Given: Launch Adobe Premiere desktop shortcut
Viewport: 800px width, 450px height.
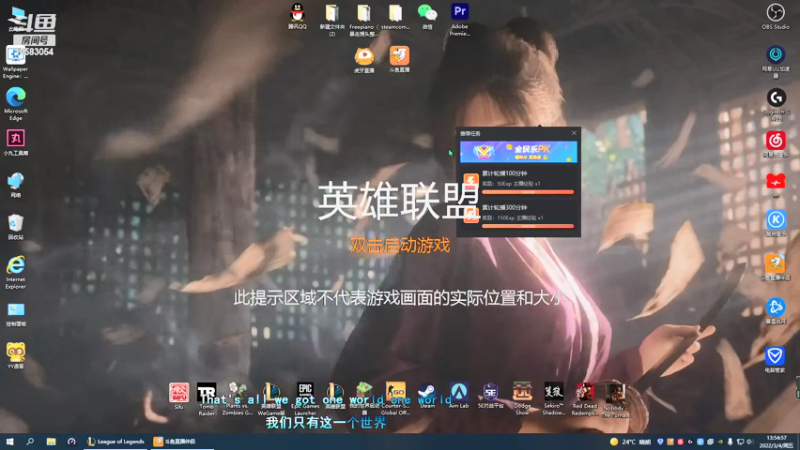Looking at the screenshot, I should point(460,19).
